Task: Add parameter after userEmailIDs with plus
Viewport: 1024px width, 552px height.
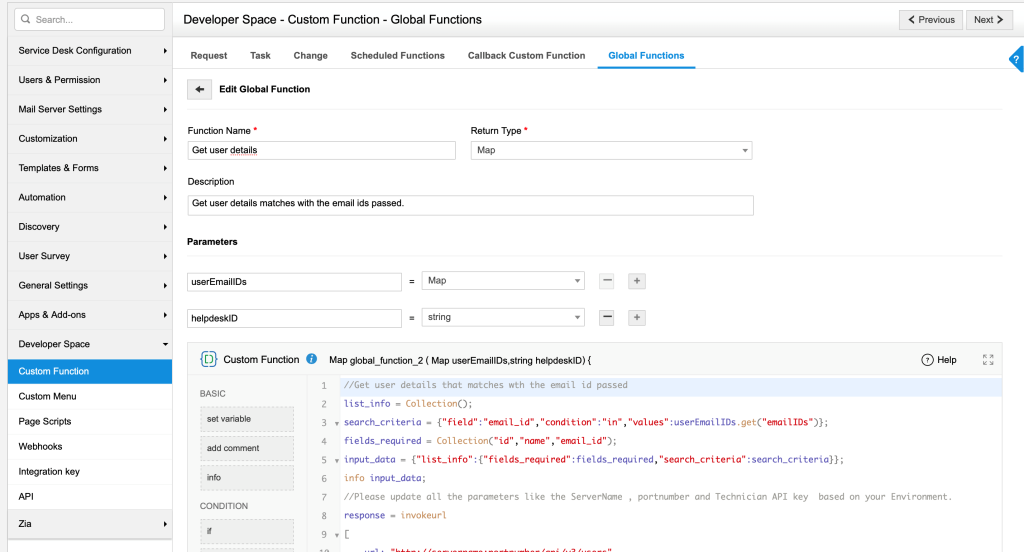Action: tap(637, 281)
